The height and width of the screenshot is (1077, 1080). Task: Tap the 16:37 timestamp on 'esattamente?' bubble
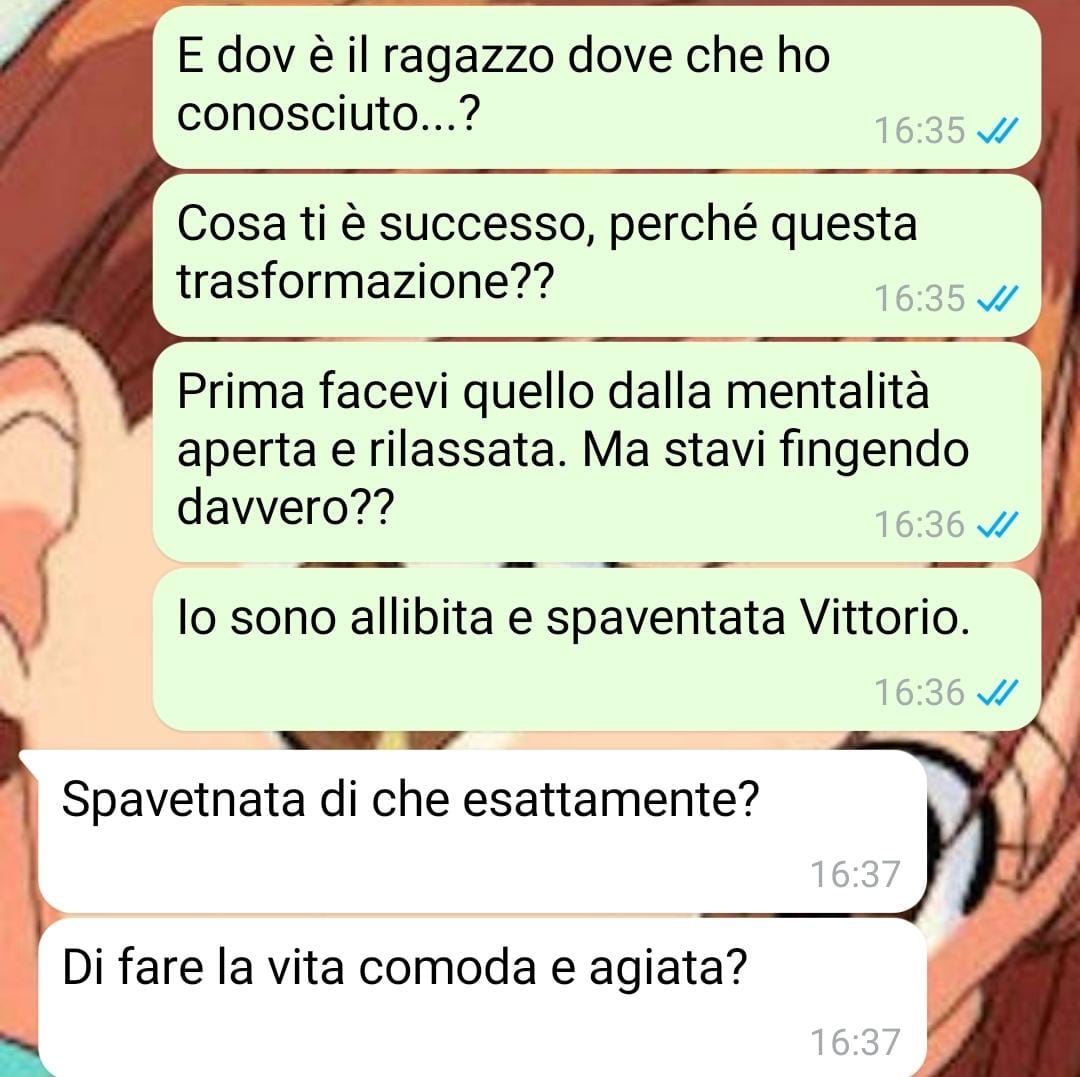(x=855, y=875)
